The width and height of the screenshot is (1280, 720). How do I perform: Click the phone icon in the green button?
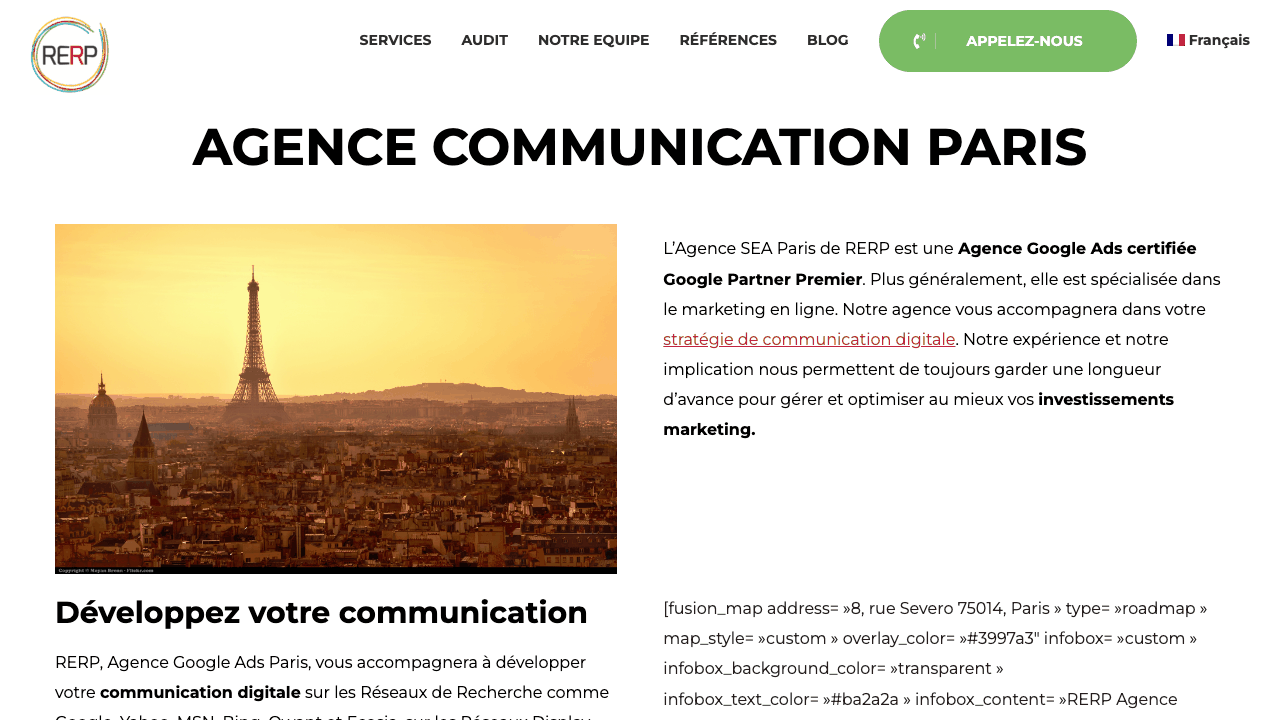[919, 41]
